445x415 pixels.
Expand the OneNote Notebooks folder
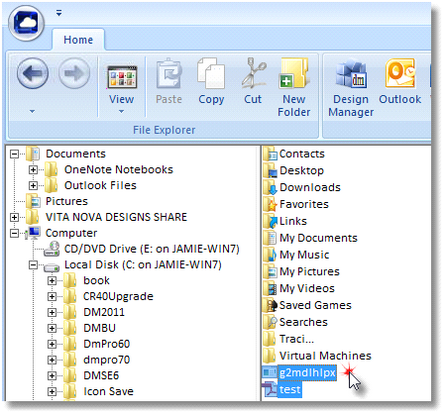[33, 170]
